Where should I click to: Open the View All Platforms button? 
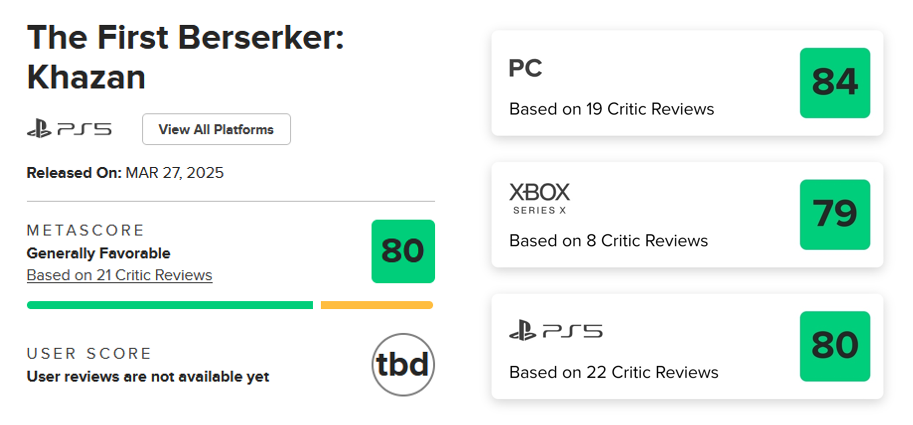216,129
